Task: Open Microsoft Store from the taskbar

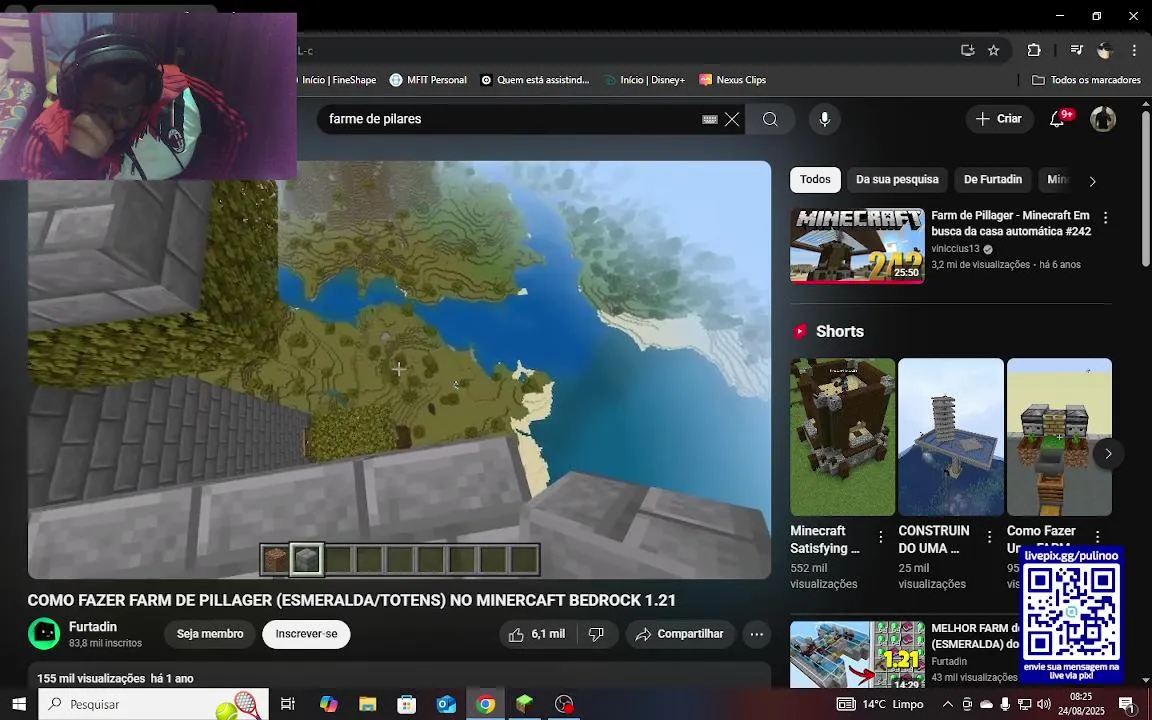Action: coord(406,704)
